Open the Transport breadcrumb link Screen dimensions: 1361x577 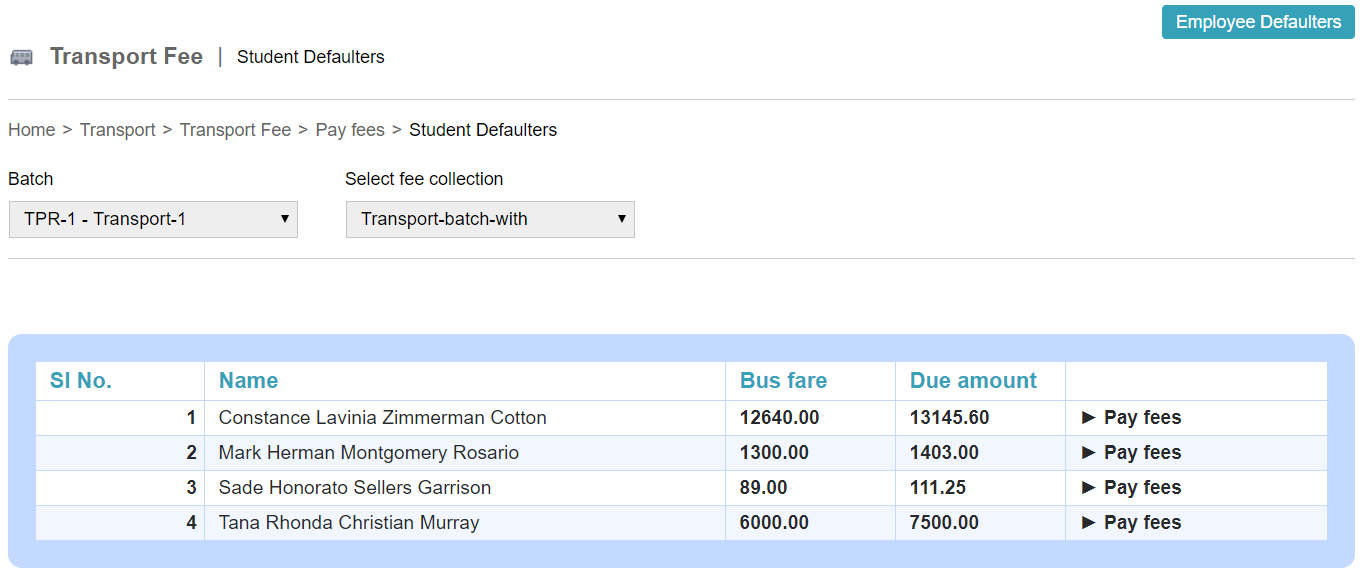point(118,130)
